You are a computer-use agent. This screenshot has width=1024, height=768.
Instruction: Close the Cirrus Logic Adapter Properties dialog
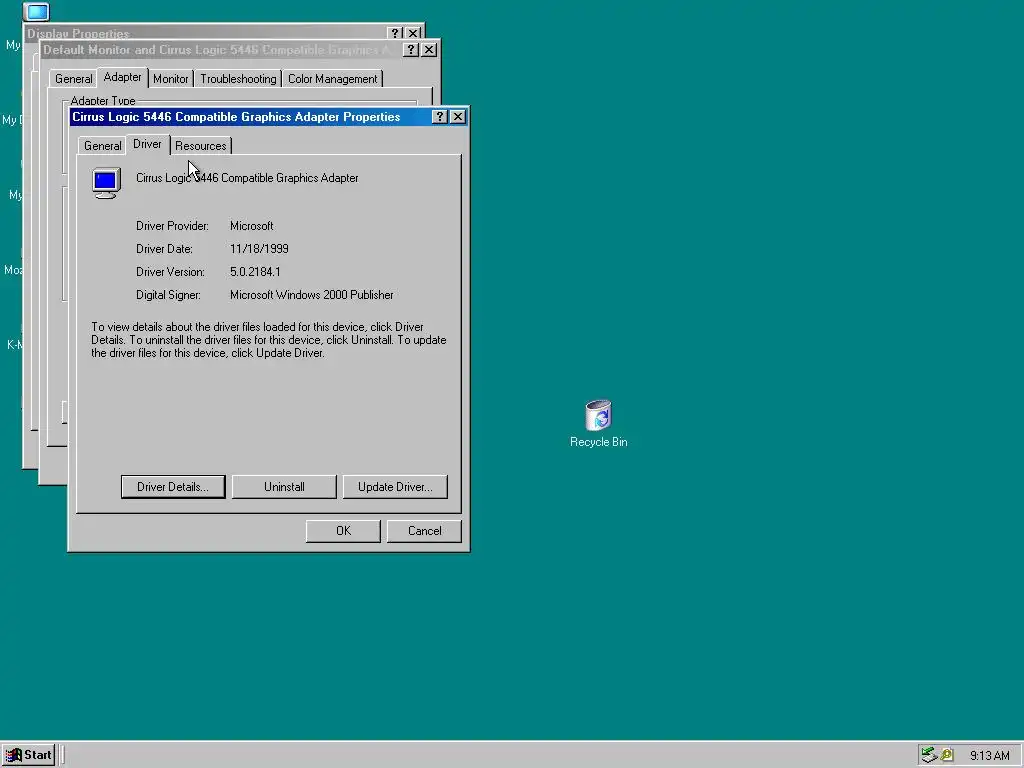point(458,117)
